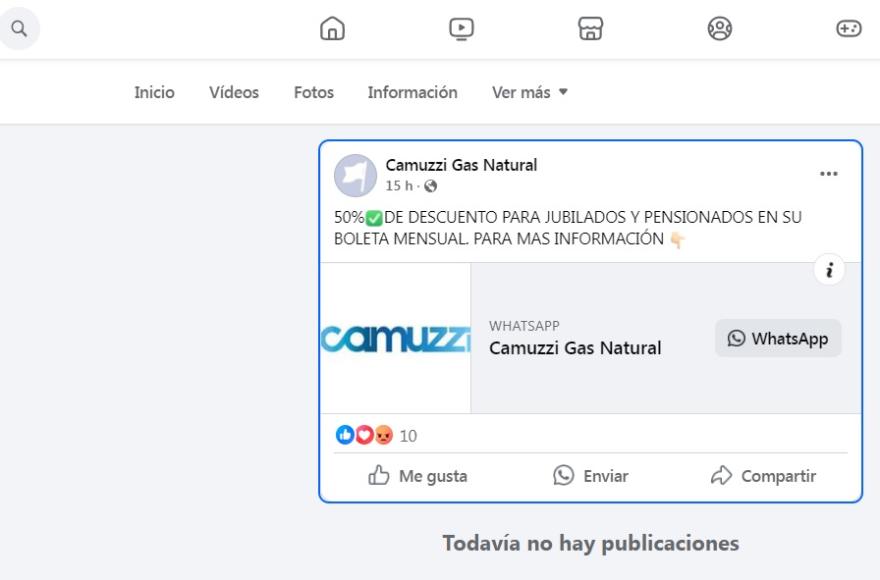
Task: Expand the Ver más dropdown
Action: click(x=530, y=92)
